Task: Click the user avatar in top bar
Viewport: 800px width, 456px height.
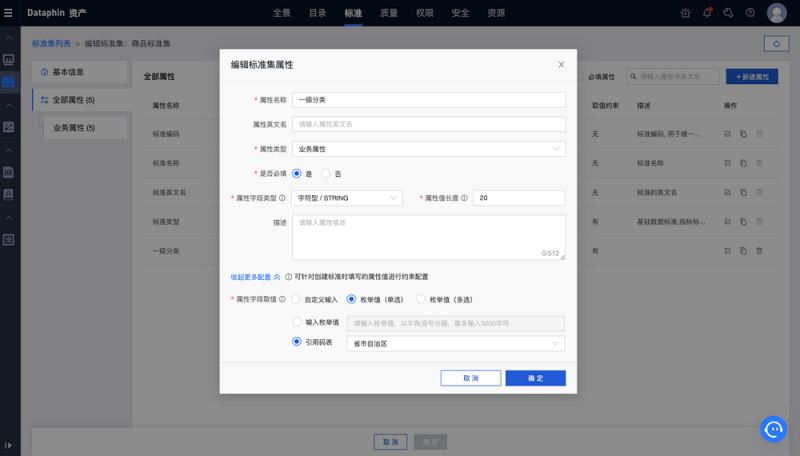Action: (x=776, y=13)
